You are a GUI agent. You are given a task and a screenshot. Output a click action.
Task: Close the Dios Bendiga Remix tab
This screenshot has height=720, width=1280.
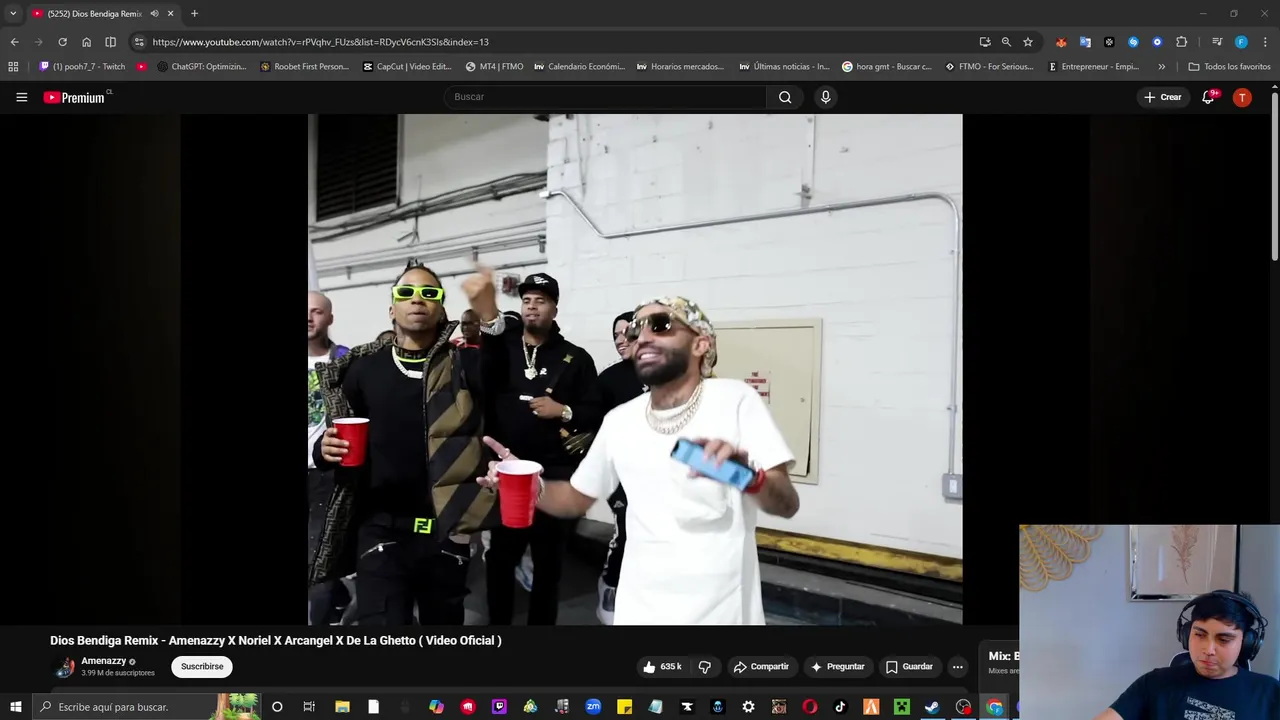pos(170,14)
